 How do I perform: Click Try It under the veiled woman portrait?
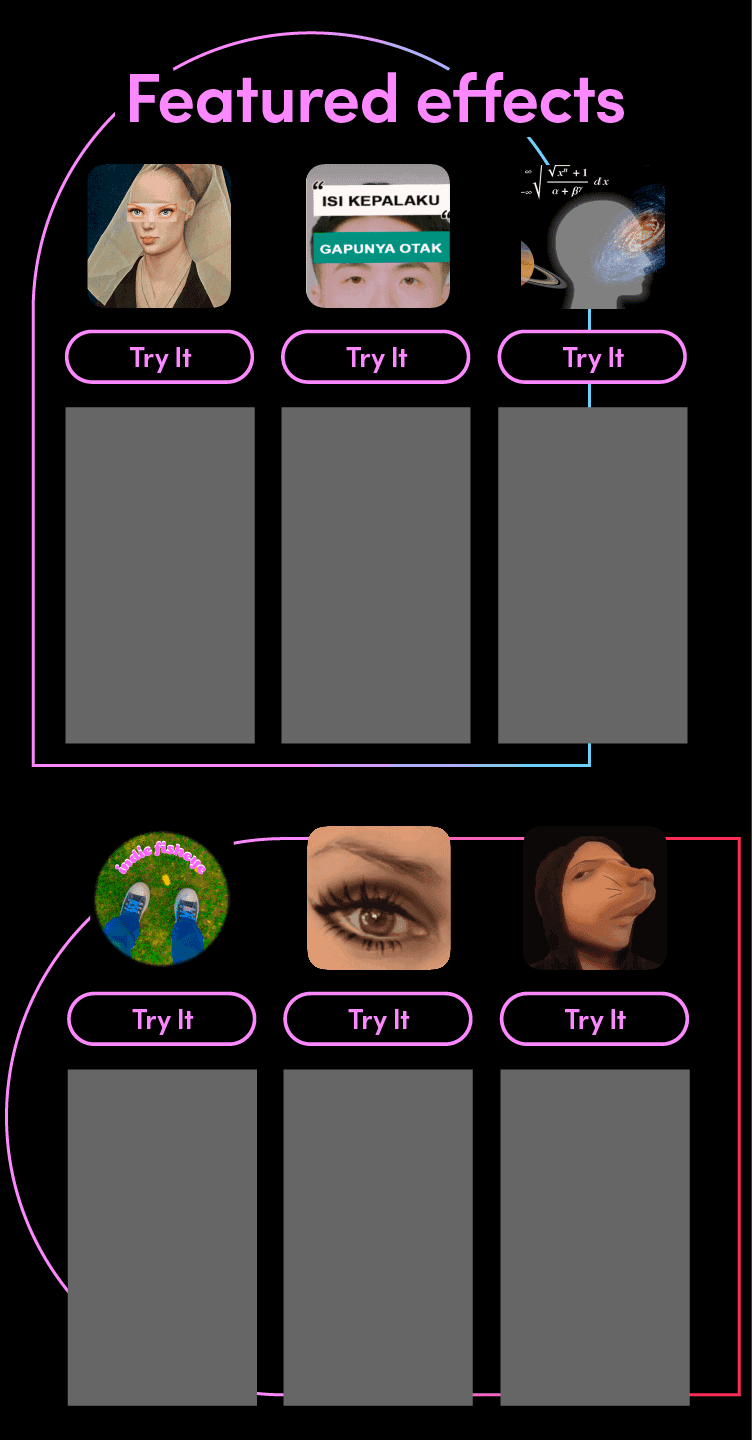(160, 357)
